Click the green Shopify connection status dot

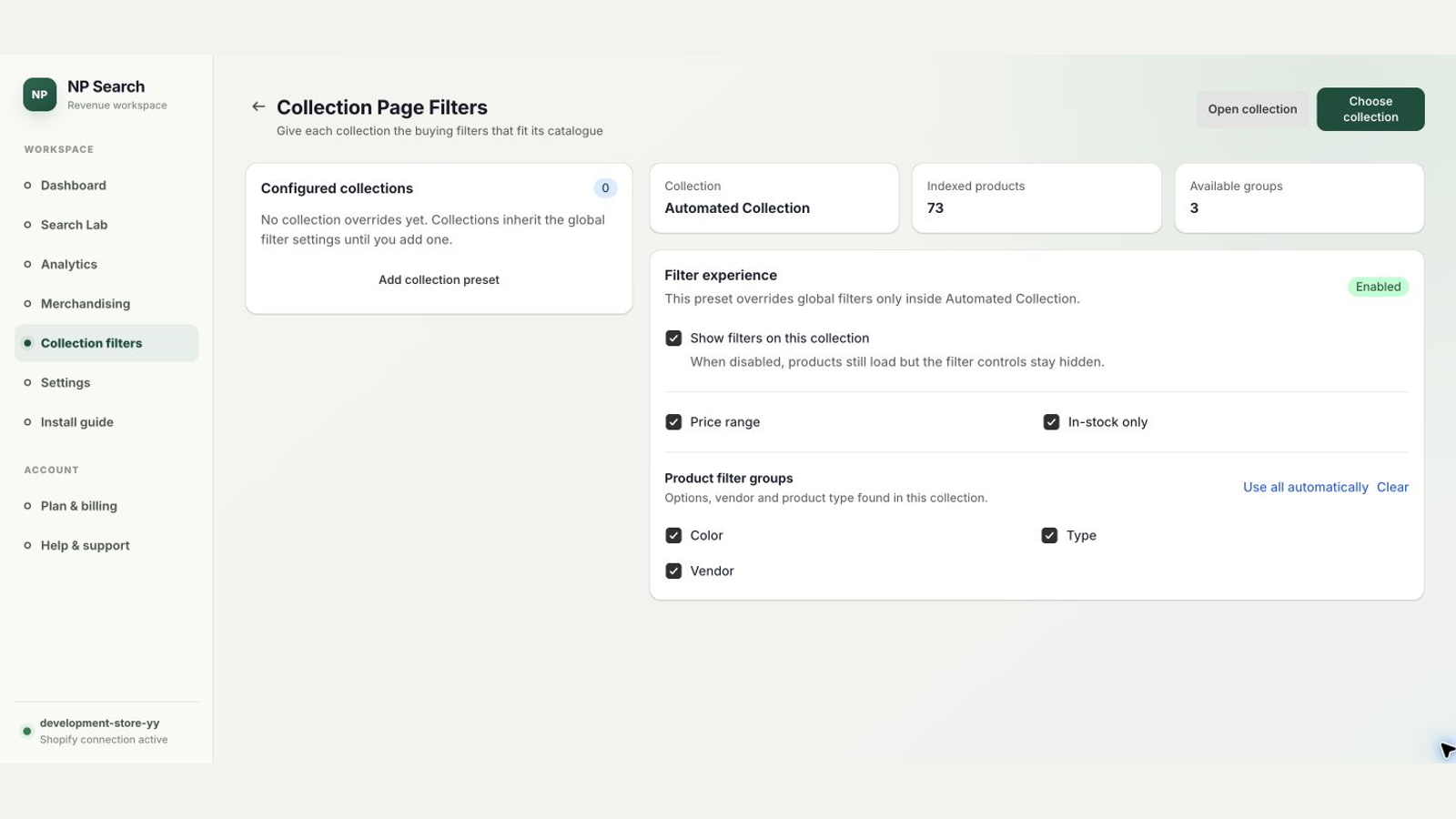pos(27,731)
